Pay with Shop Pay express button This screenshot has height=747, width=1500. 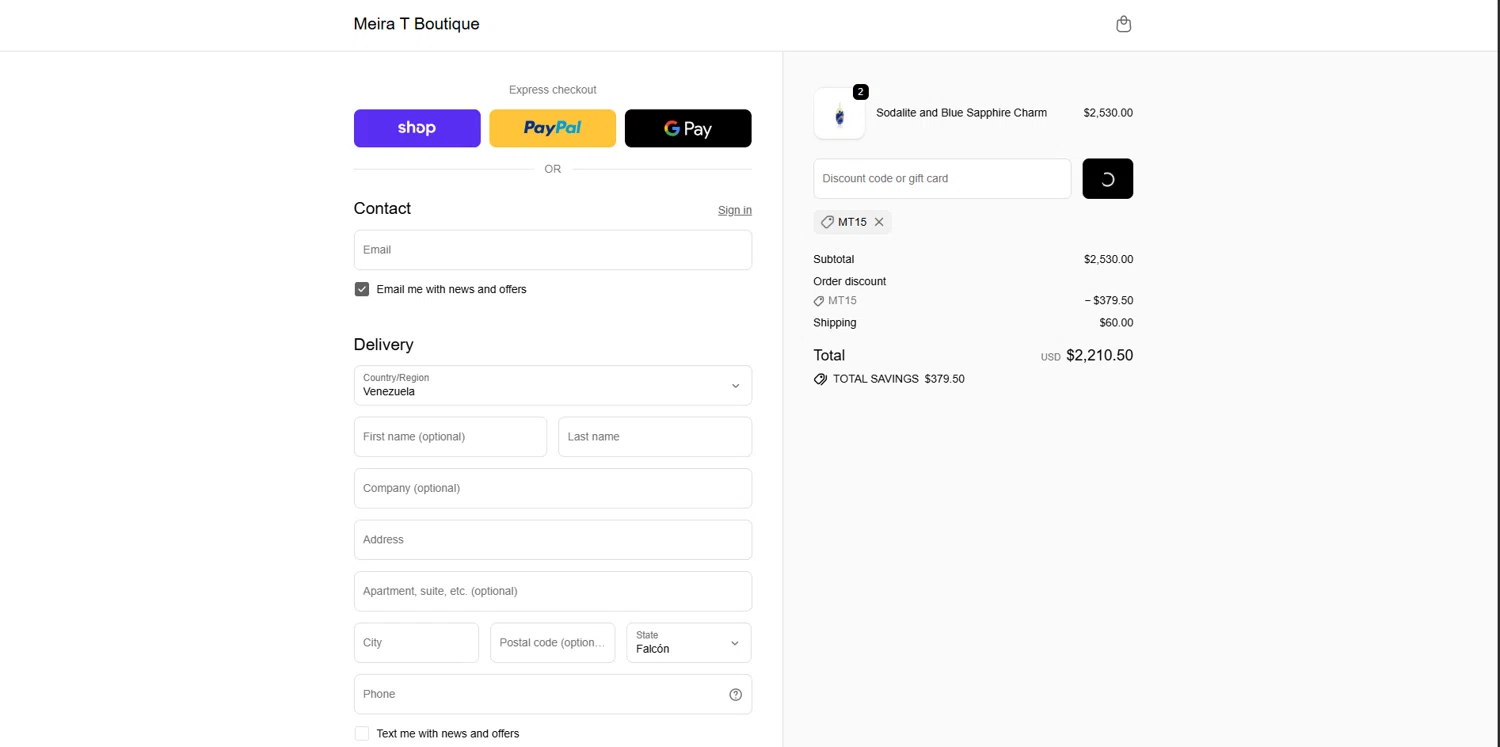click(417, 128)
